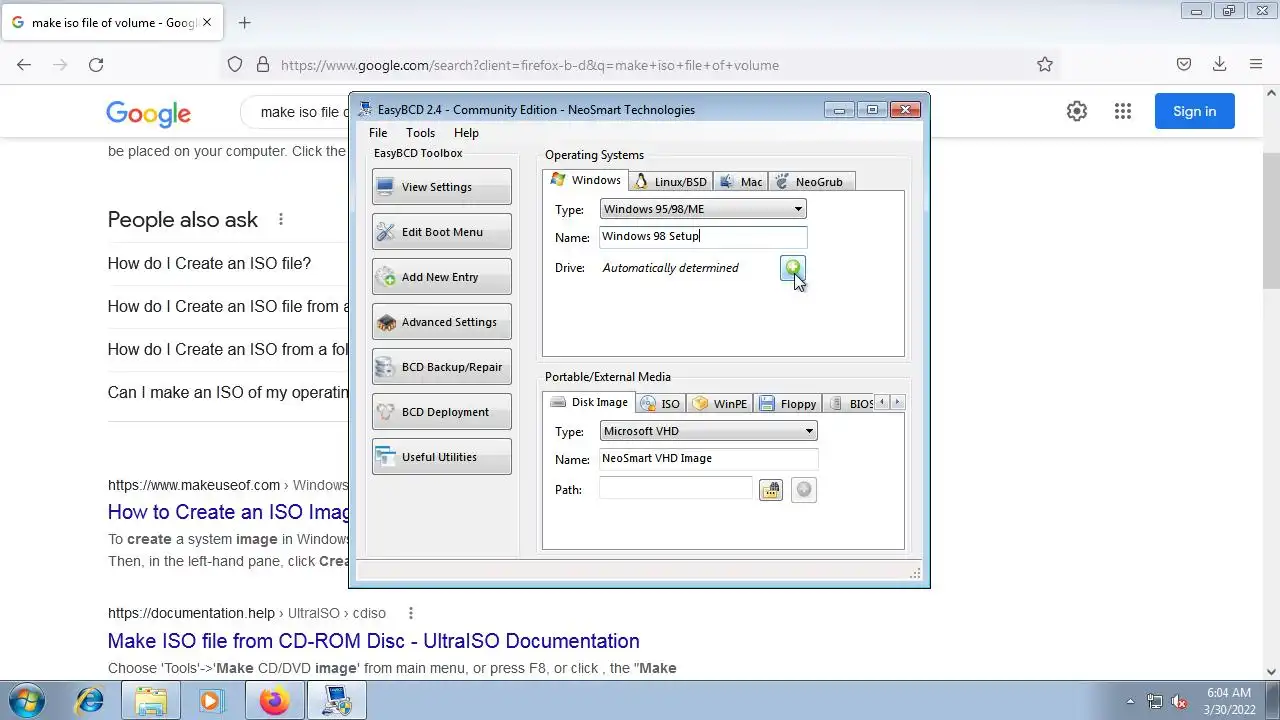The image size is (1280, 720).
Task: Show hidden tray icons arrow
Action: tap(1130, 701)
